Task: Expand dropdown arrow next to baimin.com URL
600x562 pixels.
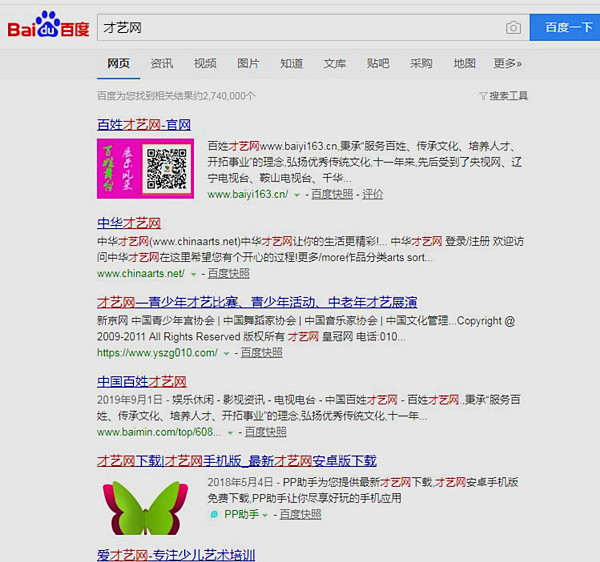Action: tap(230, 433)
